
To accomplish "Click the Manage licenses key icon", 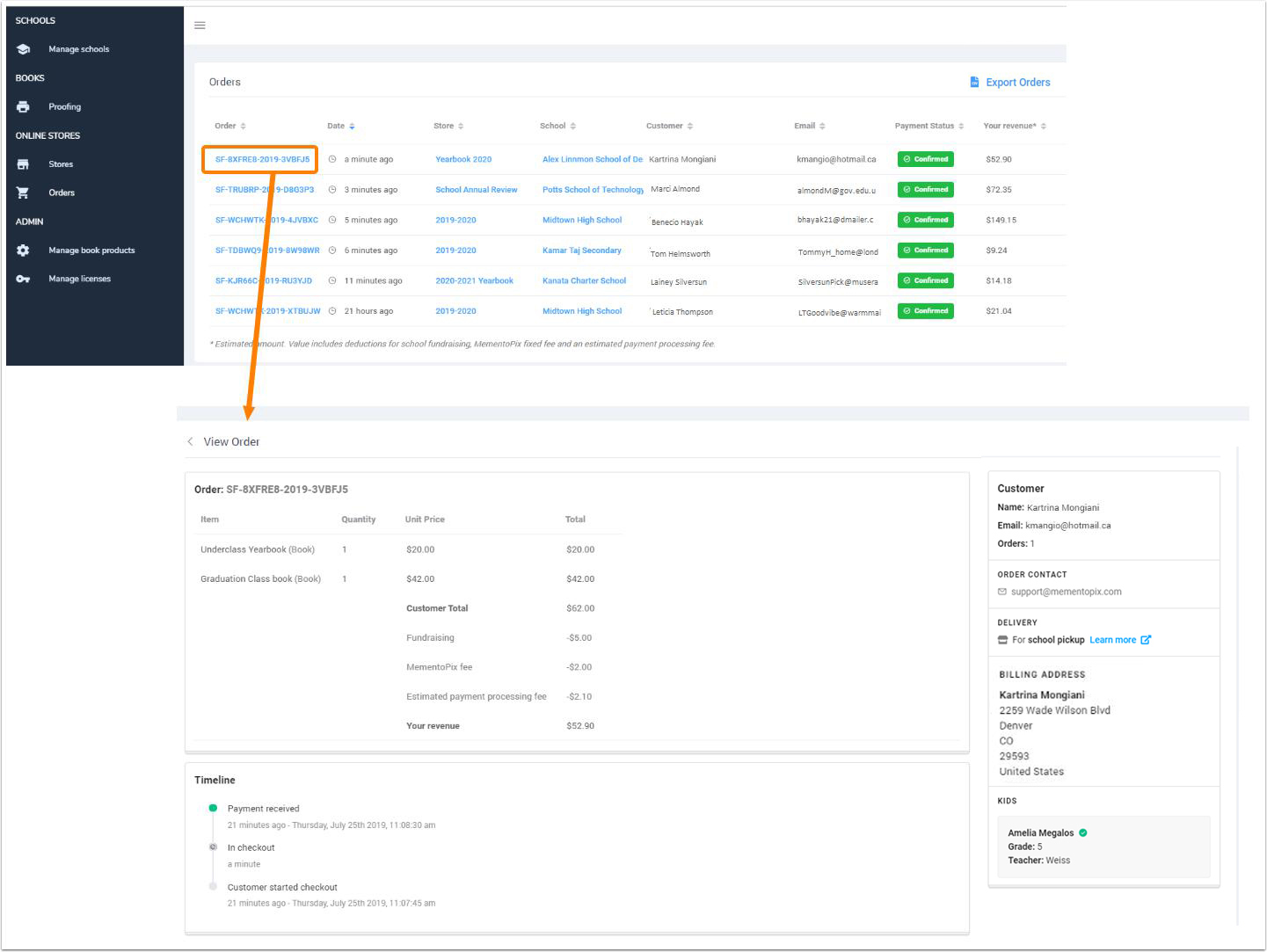I will click(x=24, y=279).
